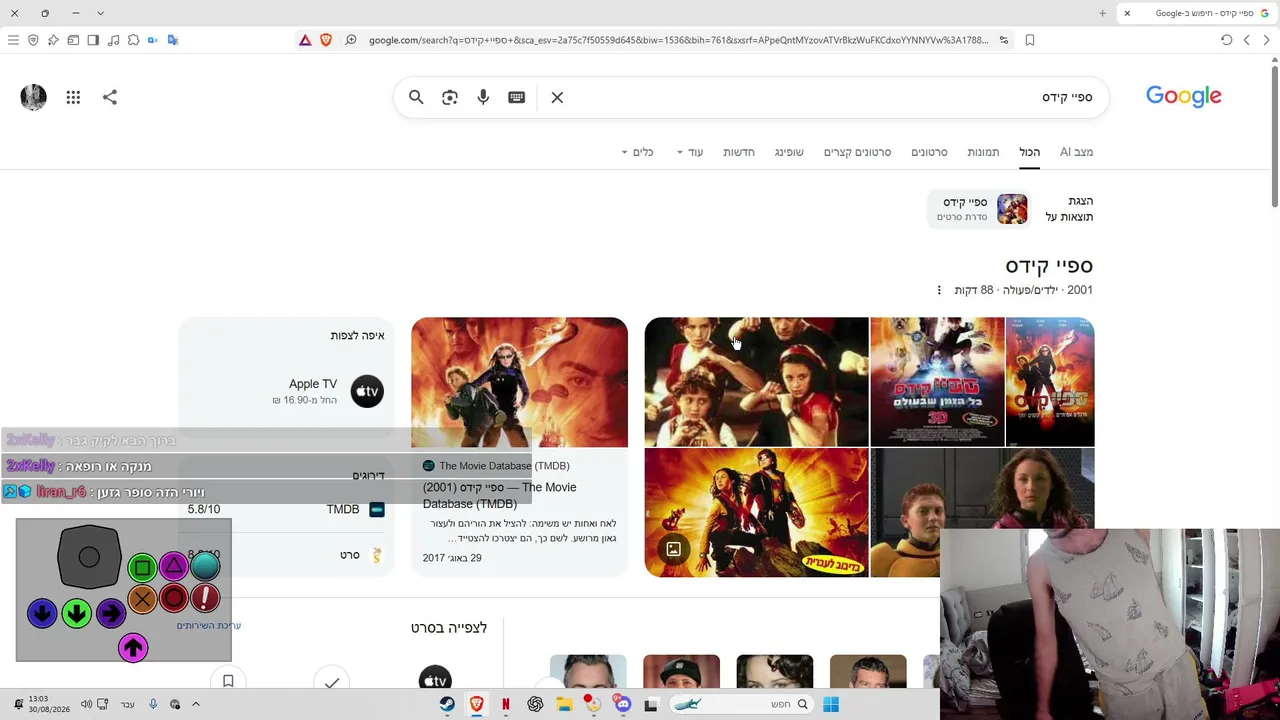Click the Google search magnifier icon
The height and width of the screenshot is (720, 1280).
416,97
